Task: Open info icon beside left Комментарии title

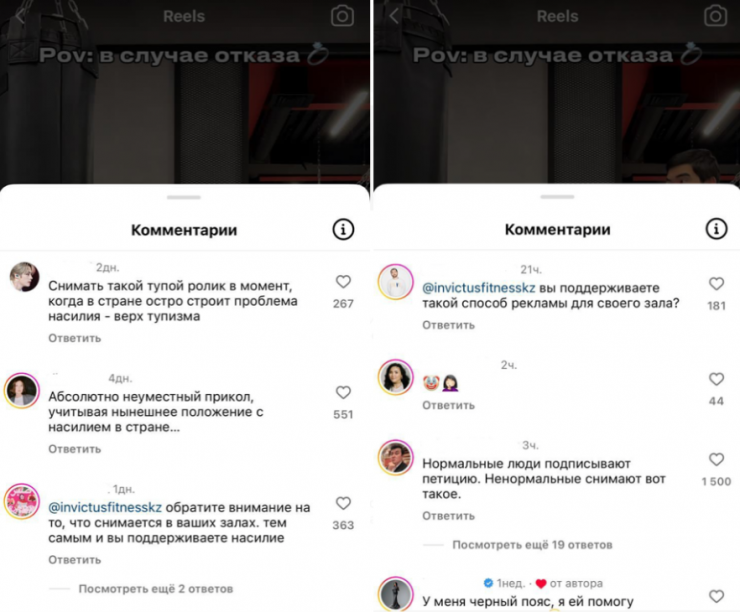Action: tap(343, 230)
